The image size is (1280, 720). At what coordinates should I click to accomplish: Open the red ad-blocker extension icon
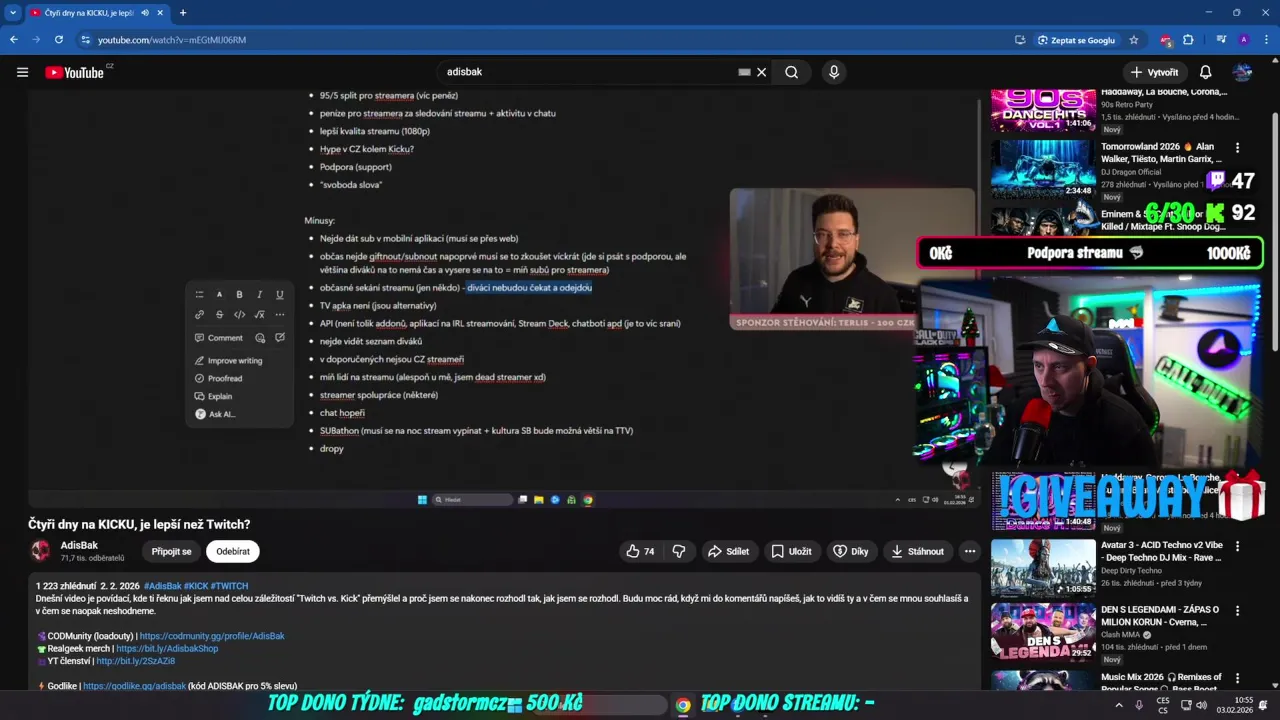[x=1166, y=40]
